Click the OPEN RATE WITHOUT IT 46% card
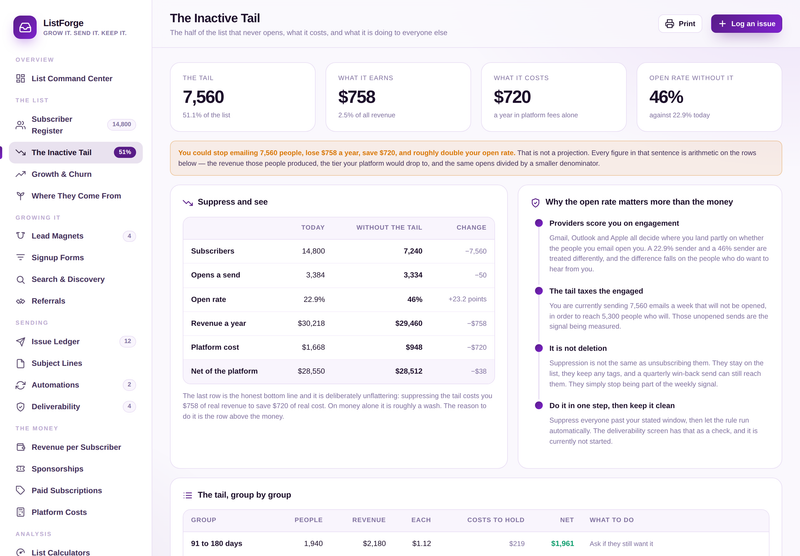 click(709, 97)
